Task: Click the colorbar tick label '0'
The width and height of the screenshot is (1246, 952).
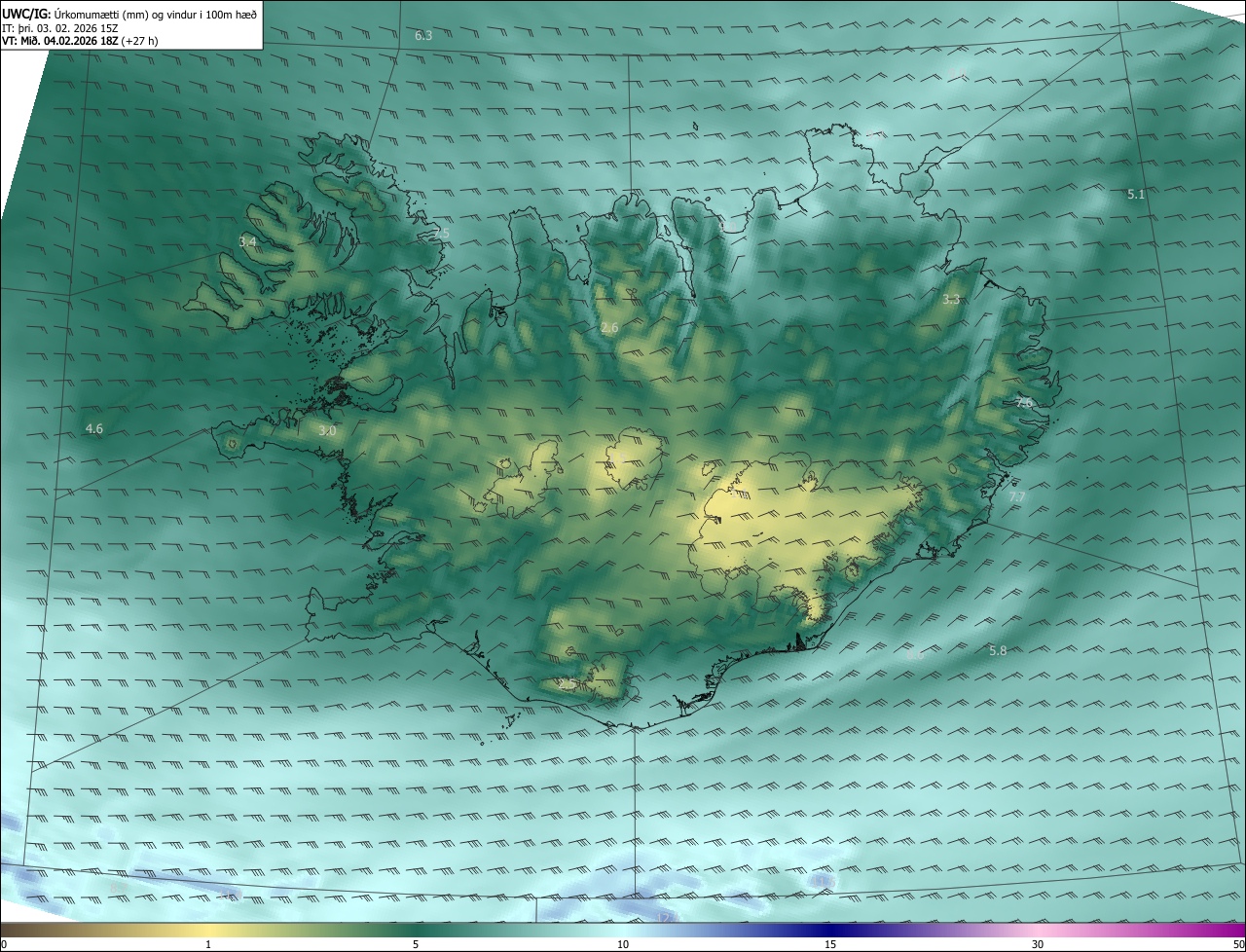Action: pos(4,944)
